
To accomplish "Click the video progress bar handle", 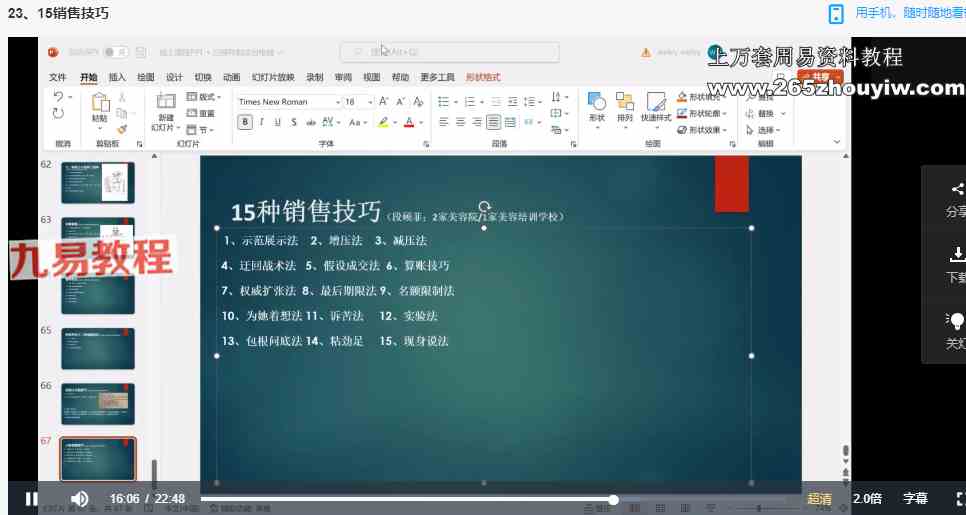I will pyautogui.click(x=613, y=499).
